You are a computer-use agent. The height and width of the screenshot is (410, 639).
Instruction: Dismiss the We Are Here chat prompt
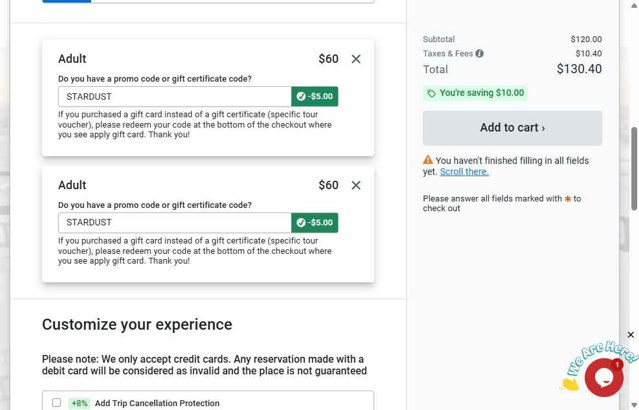pos(630,335)
